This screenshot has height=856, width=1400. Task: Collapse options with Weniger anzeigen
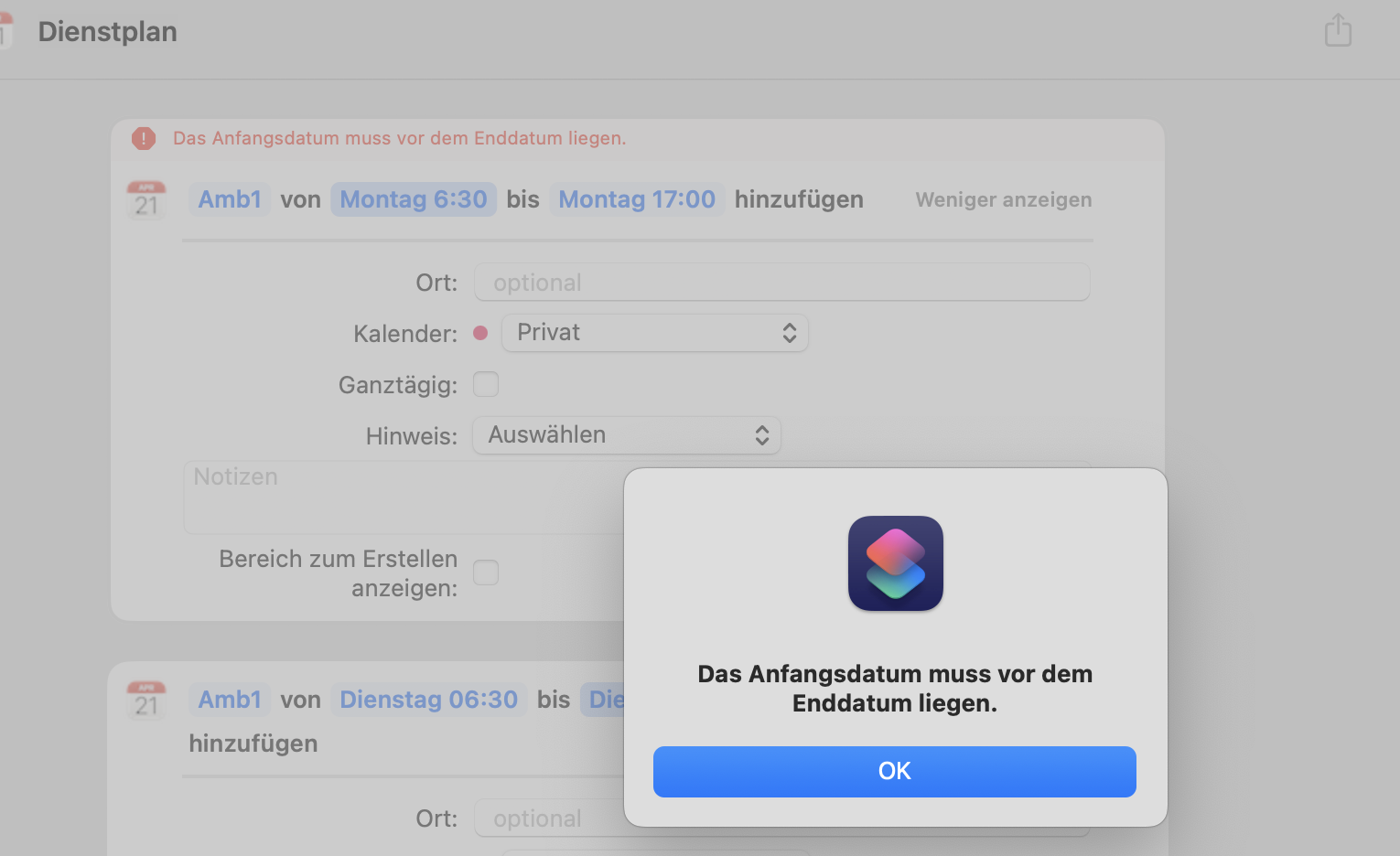click(x=1004, y=199)
